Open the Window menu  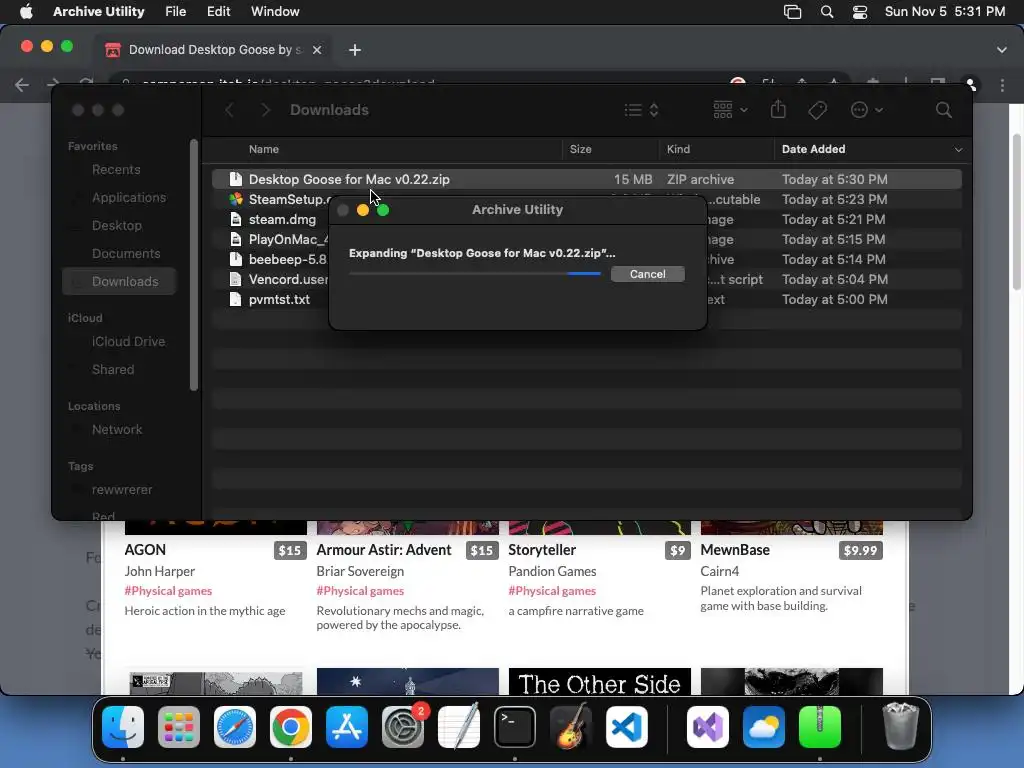pos(275,11)
